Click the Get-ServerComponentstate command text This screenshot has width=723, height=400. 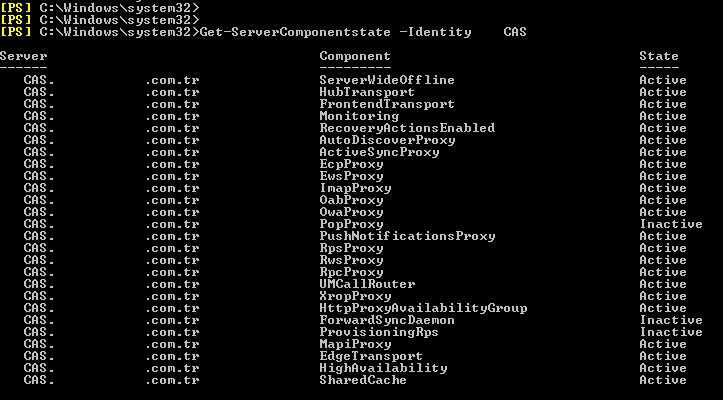coord(295,32)
